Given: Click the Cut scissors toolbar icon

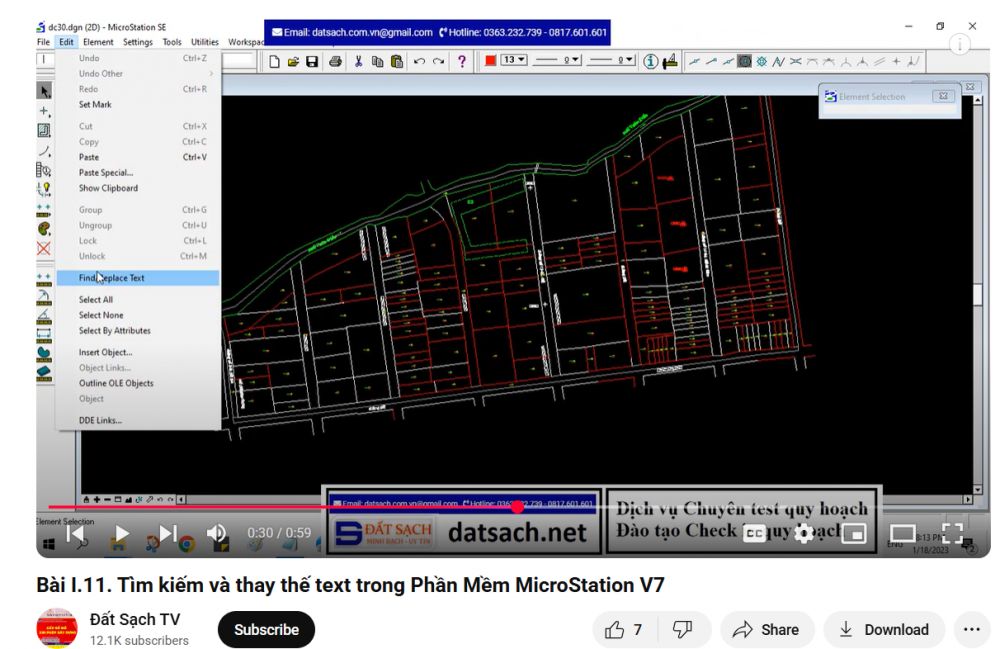Looking at the screenshot, I should pyautogui.click(x=359, y=61).
